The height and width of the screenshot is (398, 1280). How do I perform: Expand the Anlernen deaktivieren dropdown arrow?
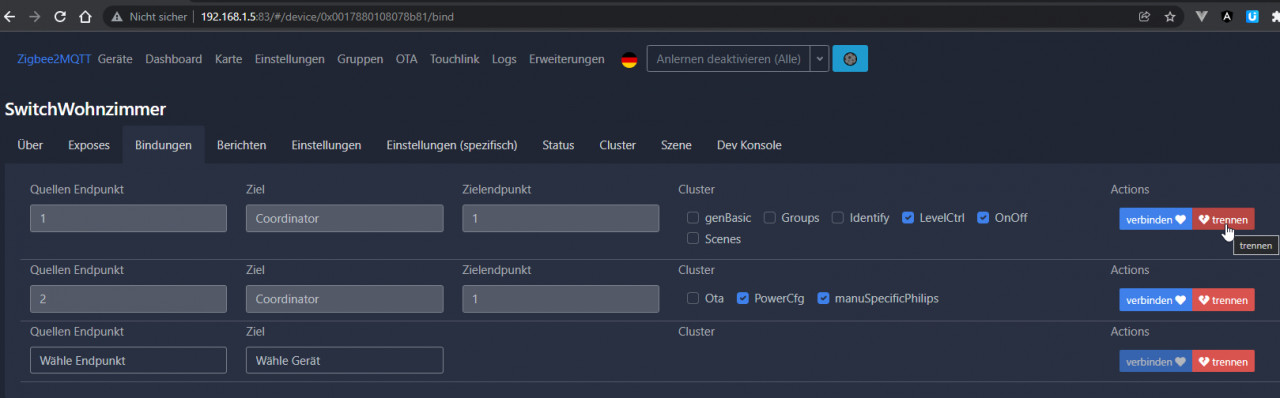coord(820,59)
